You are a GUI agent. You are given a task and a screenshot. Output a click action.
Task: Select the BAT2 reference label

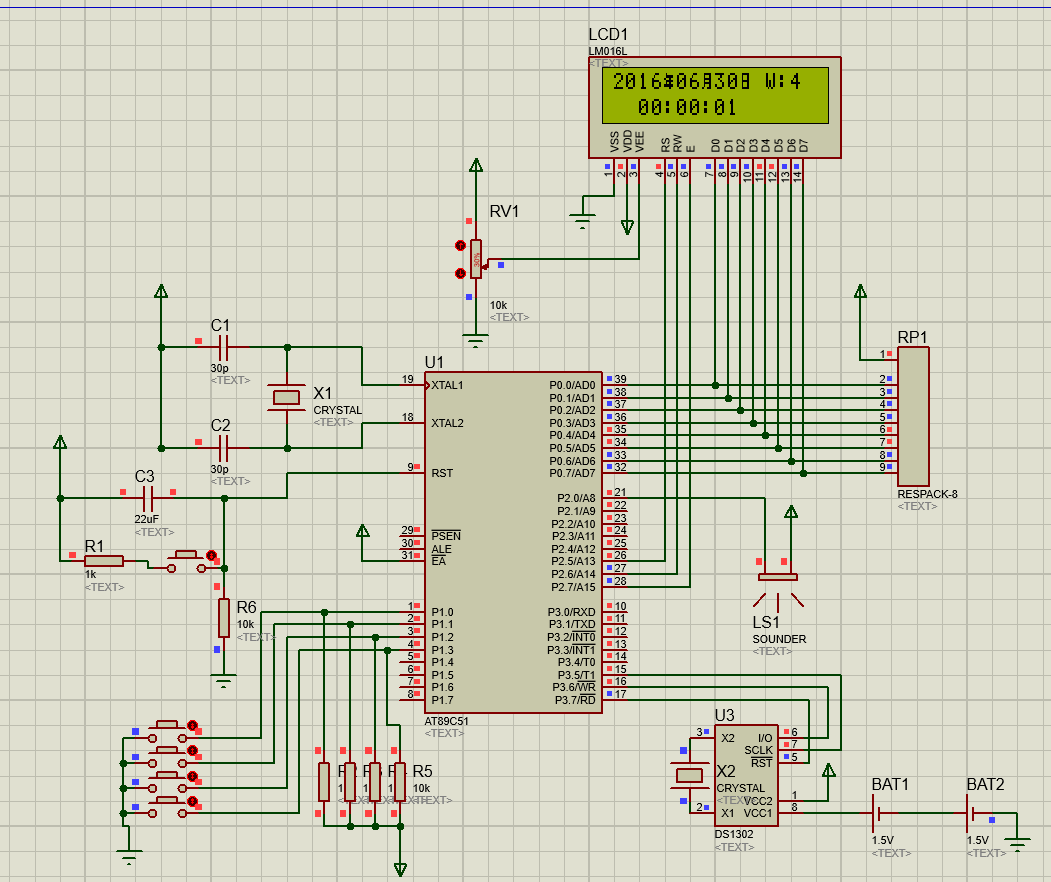click(985, 784)
